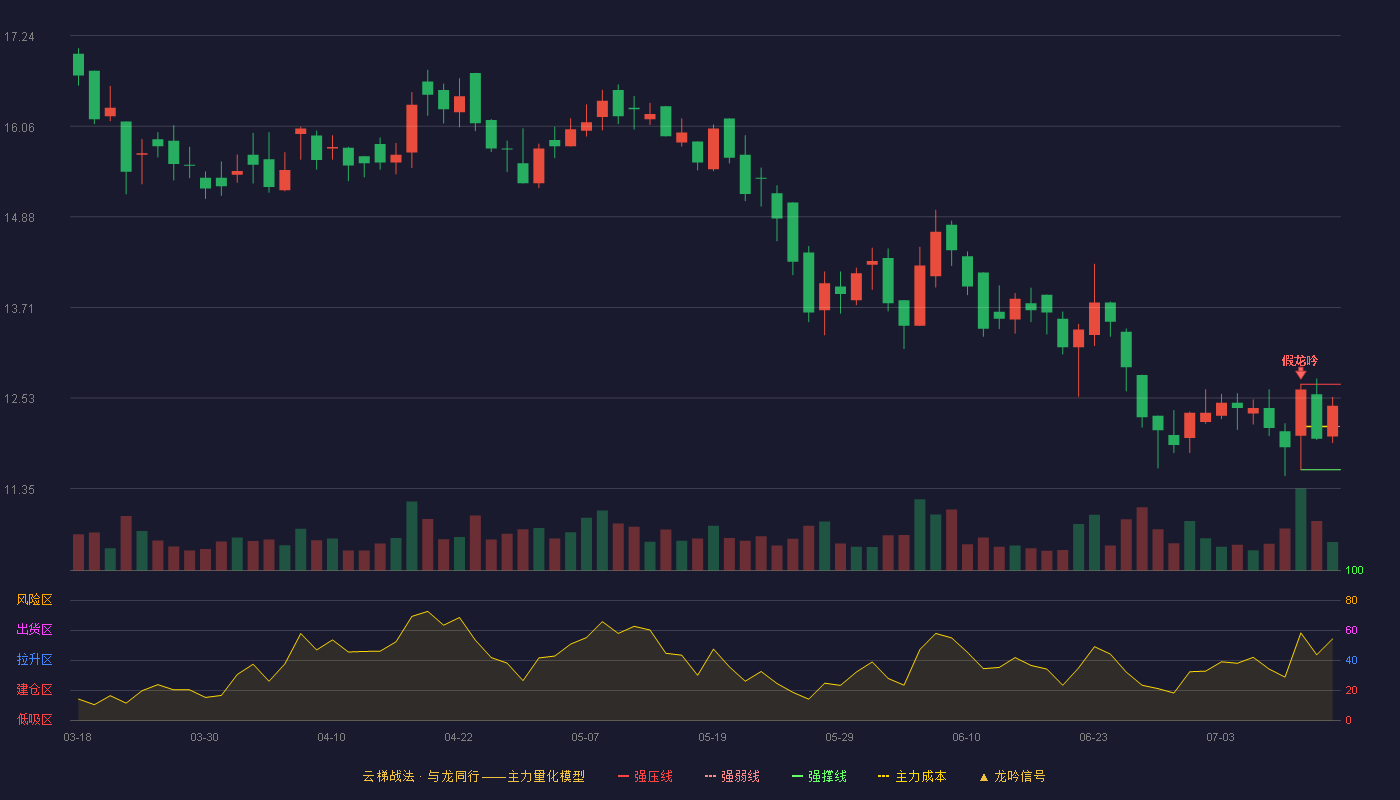Toggle the 强弱线 legend entry
Image resolution: width=1400 pixels, height=800 pixels.
[732, 776]
